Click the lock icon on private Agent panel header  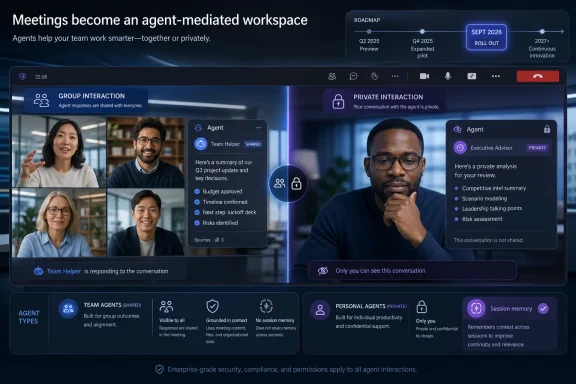tap(547, 129)
